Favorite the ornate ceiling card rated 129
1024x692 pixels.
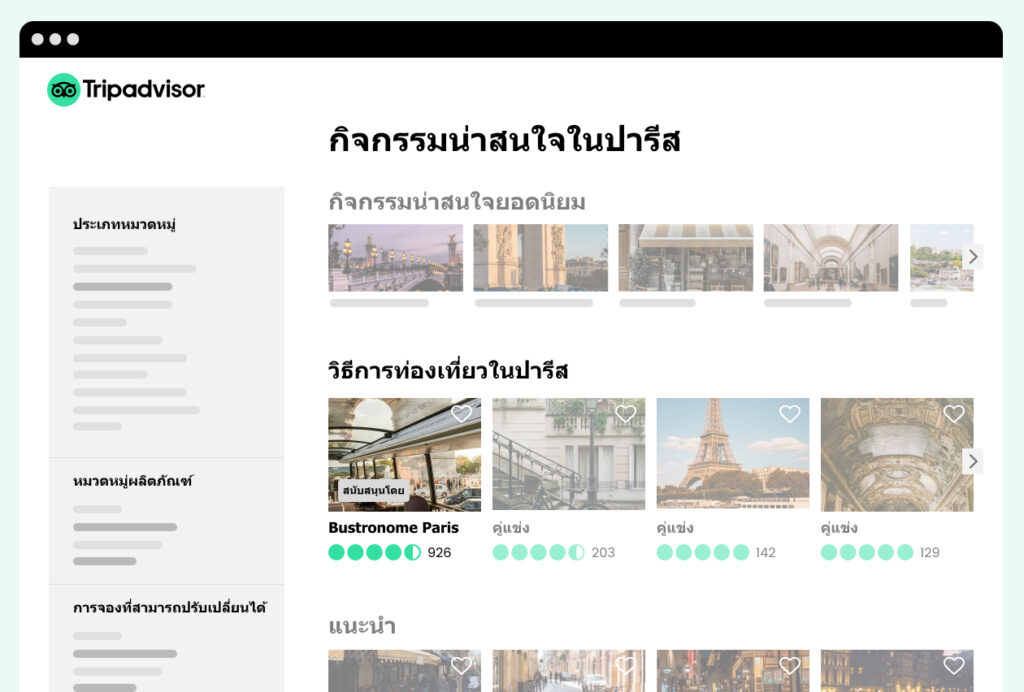point(954,413)
